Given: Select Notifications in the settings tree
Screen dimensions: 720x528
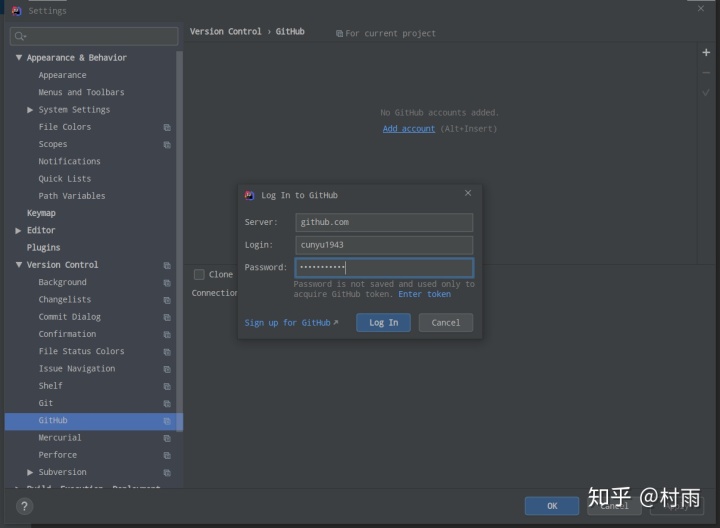Looking at the screenshot, I should point(69,161).
